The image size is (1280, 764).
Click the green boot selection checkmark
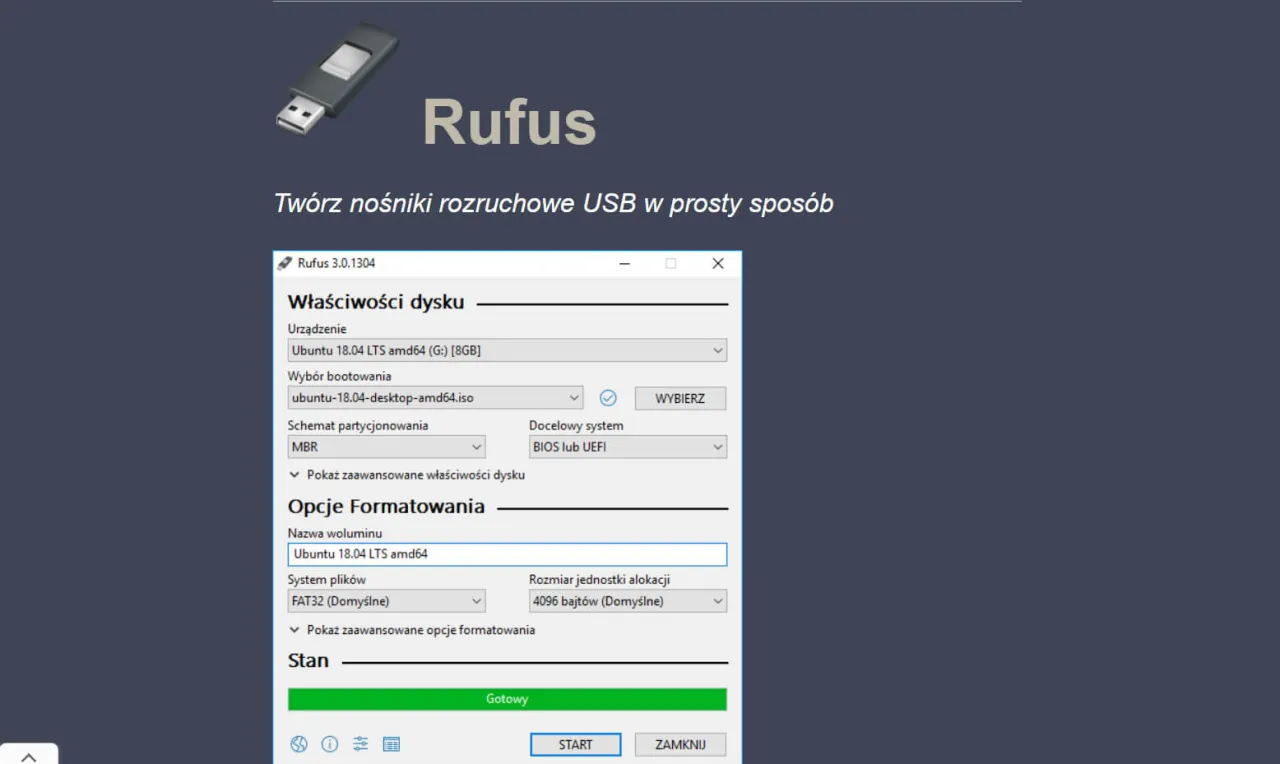608,397
